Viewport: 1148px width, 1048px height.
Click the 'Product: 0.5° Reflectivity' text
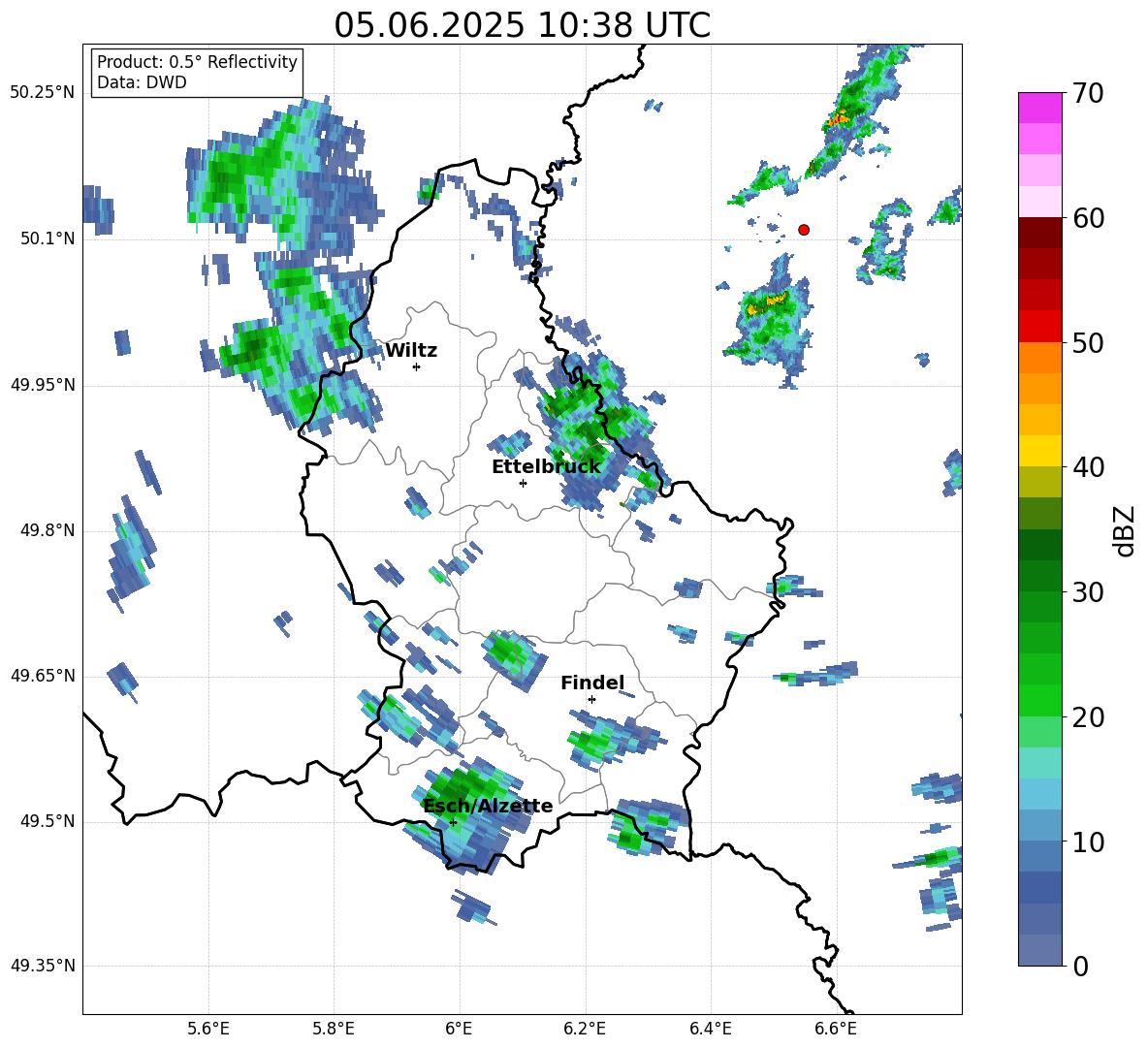(197, 62)
